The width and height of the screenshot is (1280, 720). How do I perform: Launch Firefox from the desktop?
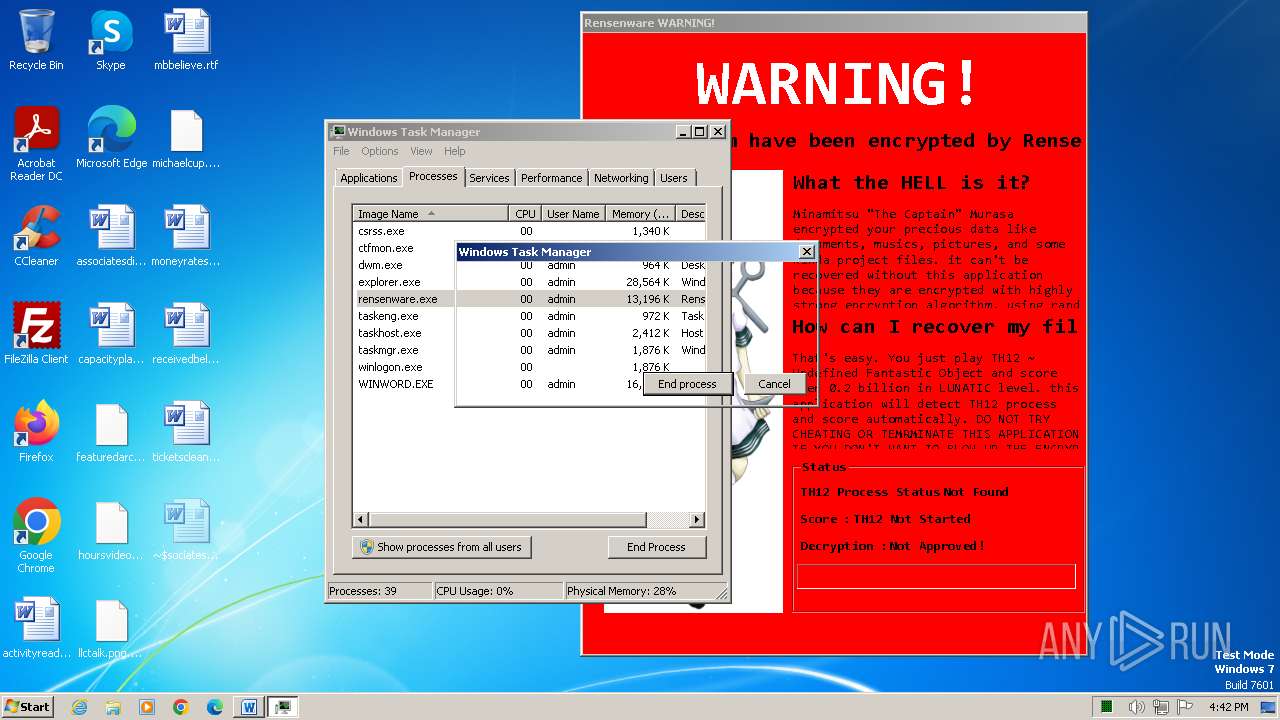pyautogui.click(x=36, y=432)
